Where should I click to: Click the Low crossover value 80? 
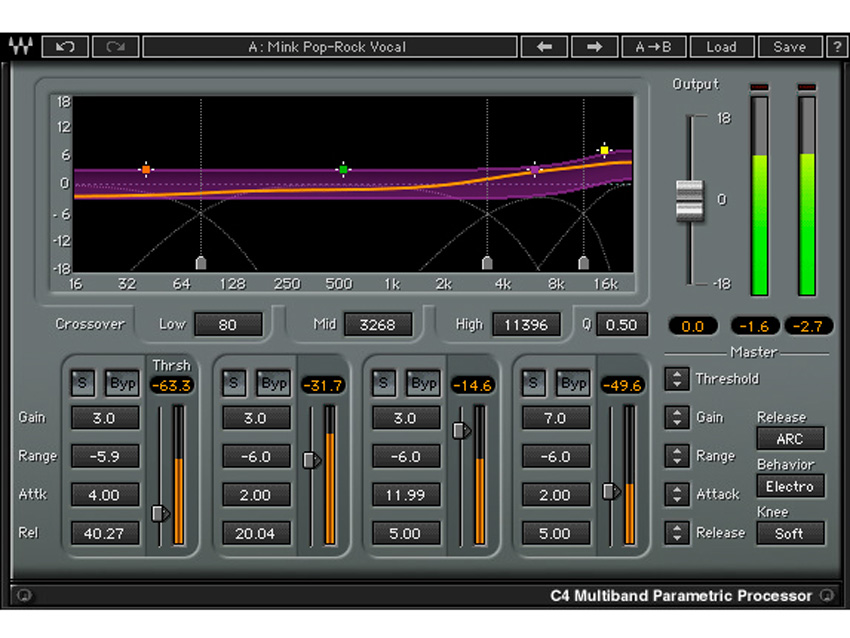(228, 325)
